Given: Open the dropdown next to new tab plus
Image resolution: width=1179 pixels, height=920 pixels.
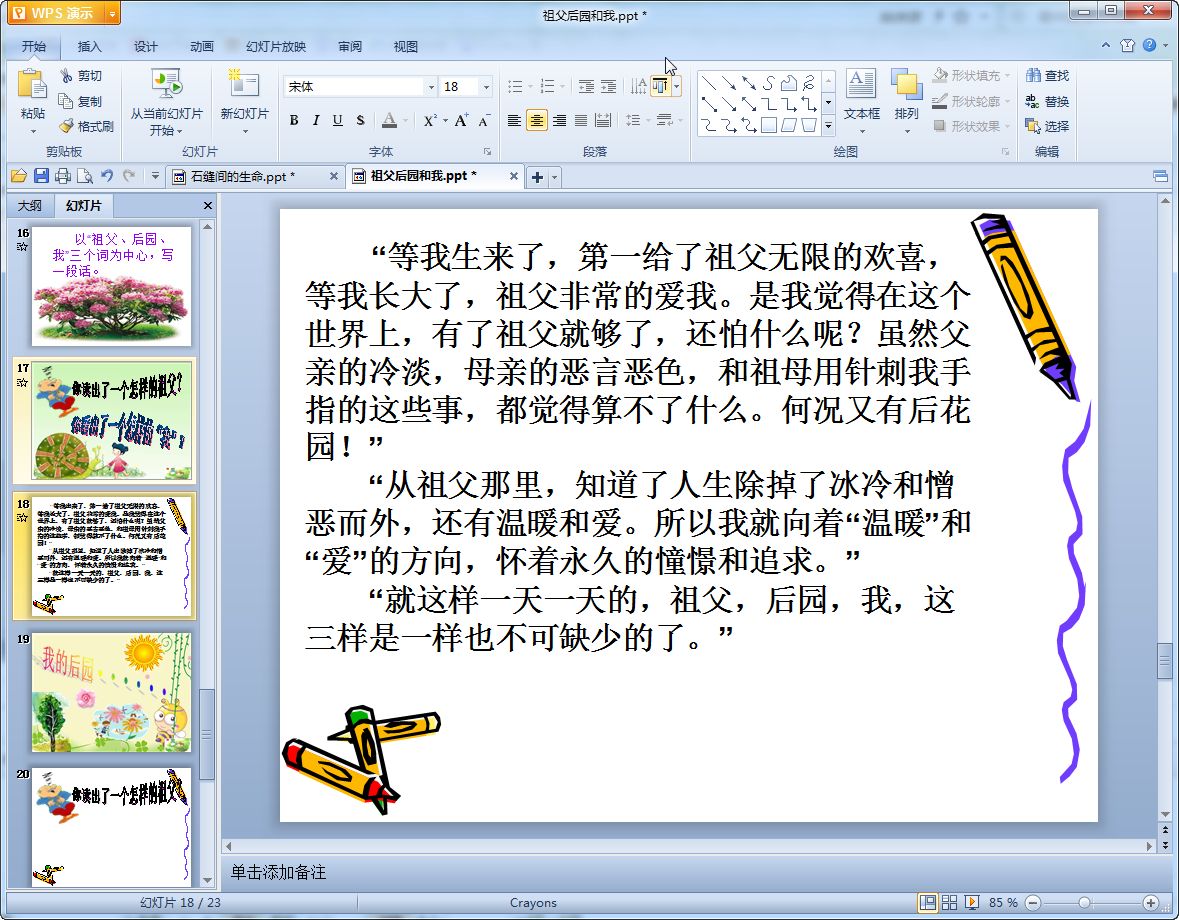Looking at the screenshot, I should tap(555, 177).
